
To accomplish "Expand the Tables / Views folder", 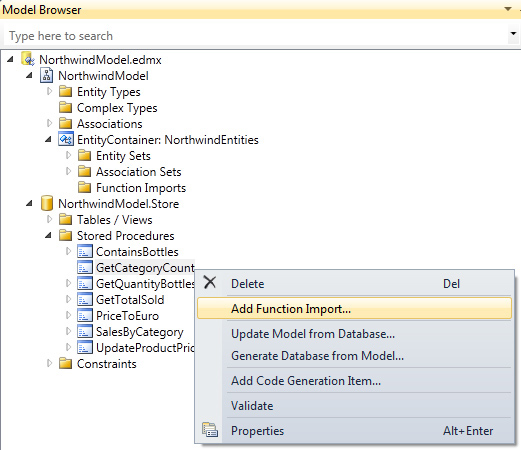I will coord(49,219).
